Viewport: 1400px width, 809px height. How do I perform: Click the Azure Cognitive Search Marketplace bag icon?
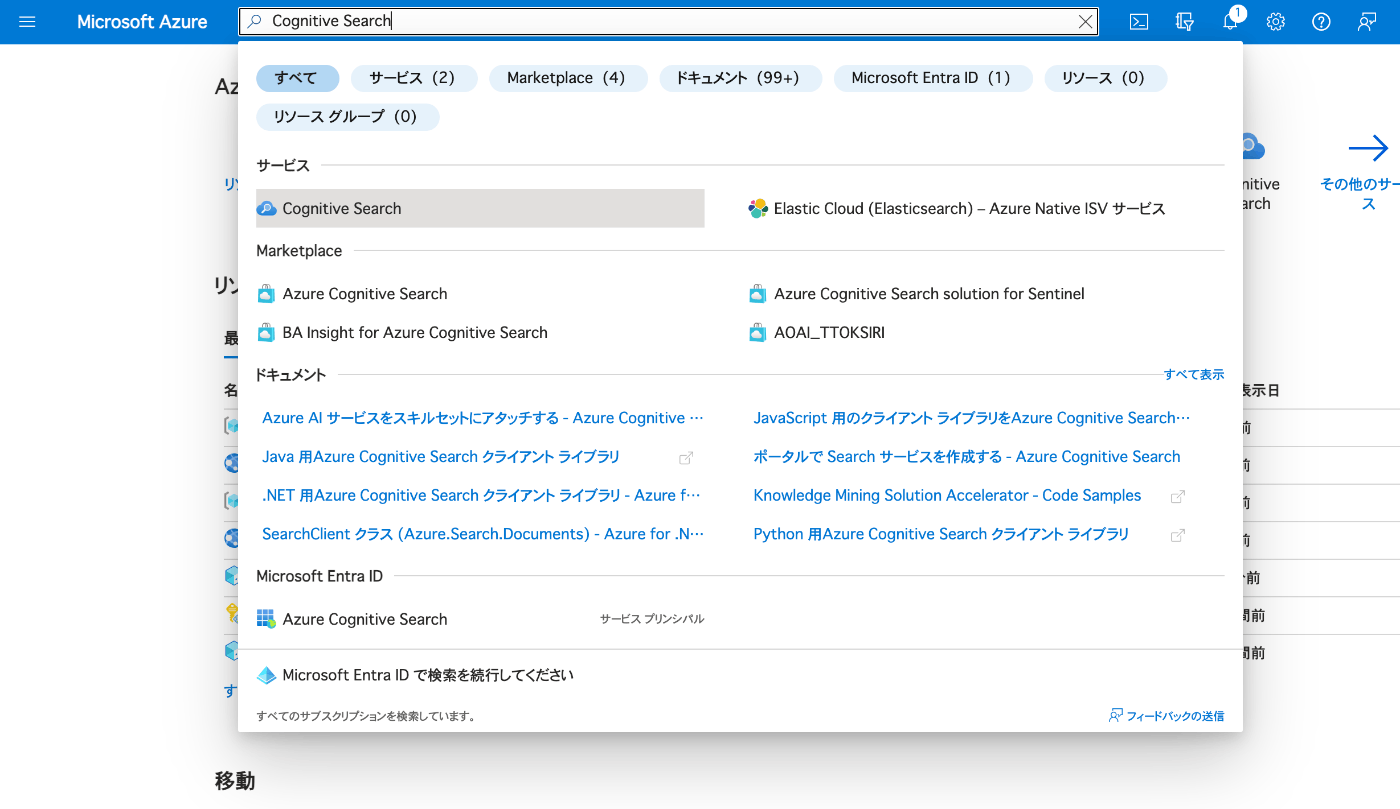(266, 294)
